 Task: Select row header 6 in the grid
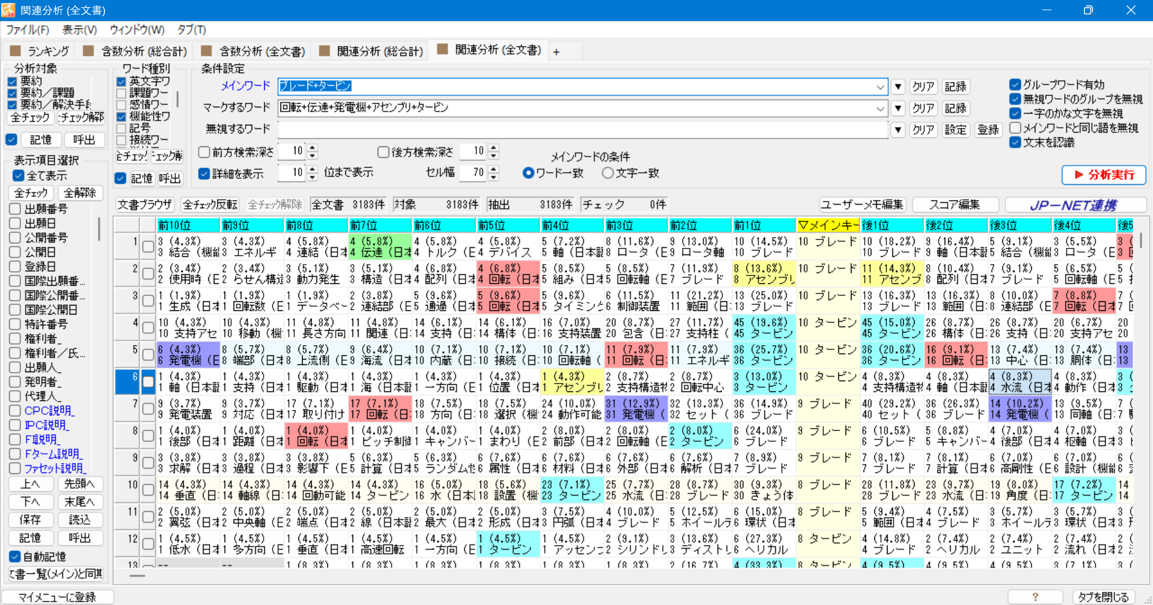click(127, 382)
